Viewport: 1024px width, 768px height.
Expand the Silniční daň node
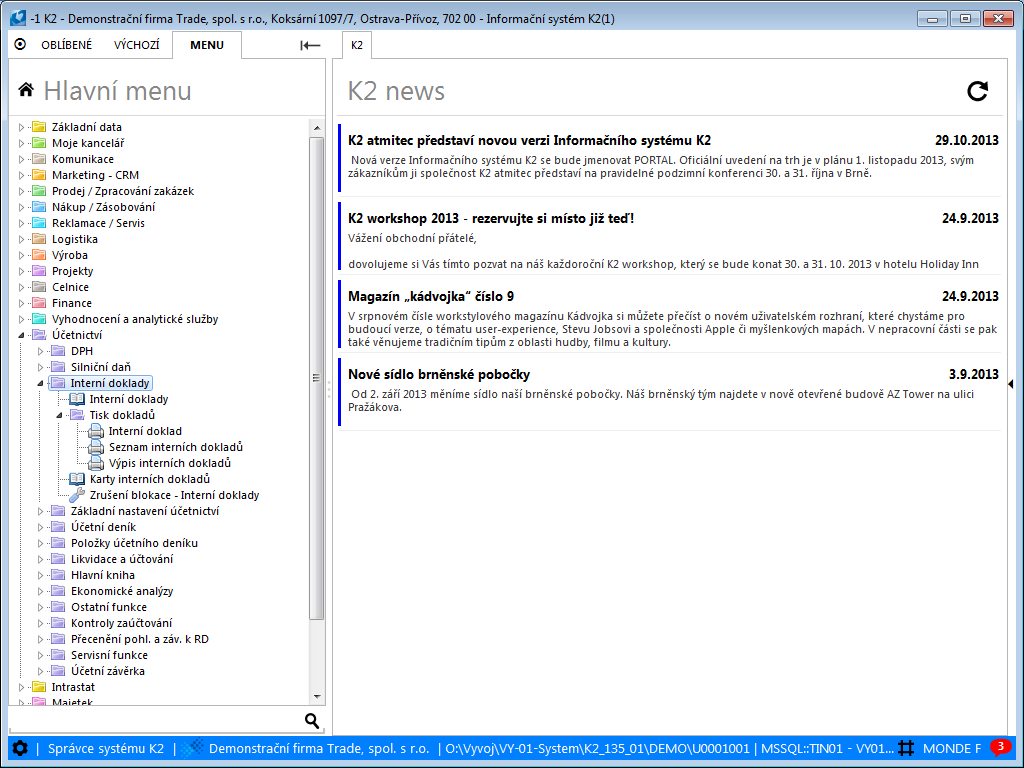[x=40, y=367]
